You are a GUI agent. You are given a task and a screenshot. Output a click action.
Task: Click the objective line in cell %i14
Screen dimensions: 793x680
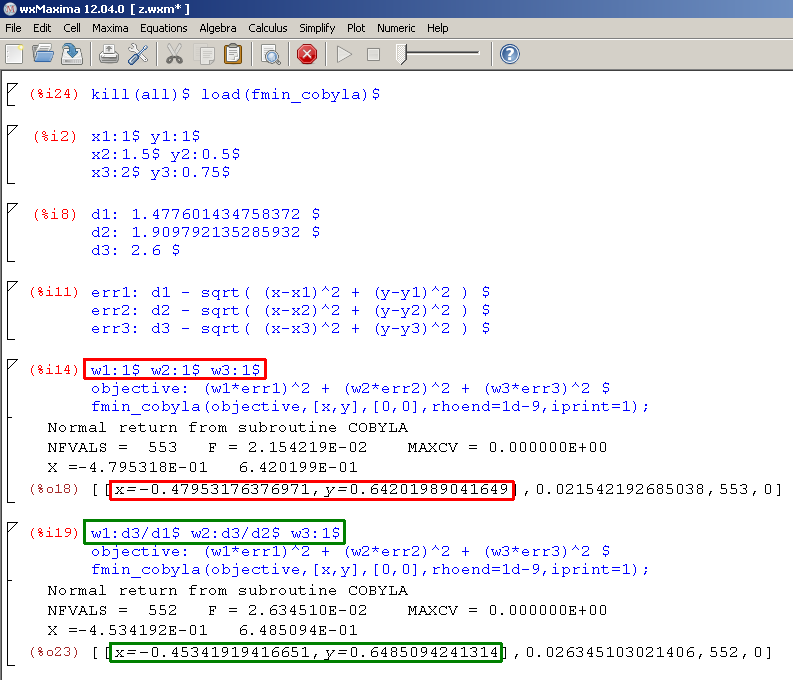pos(350,389)
